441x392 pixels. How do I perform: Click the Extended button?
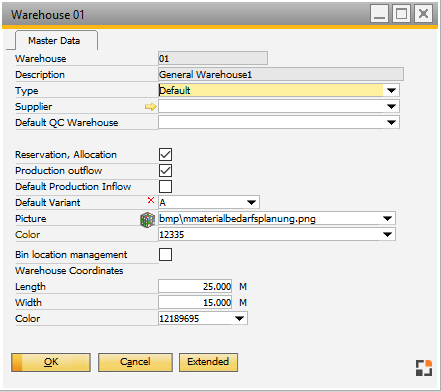(x=208, y=362)
